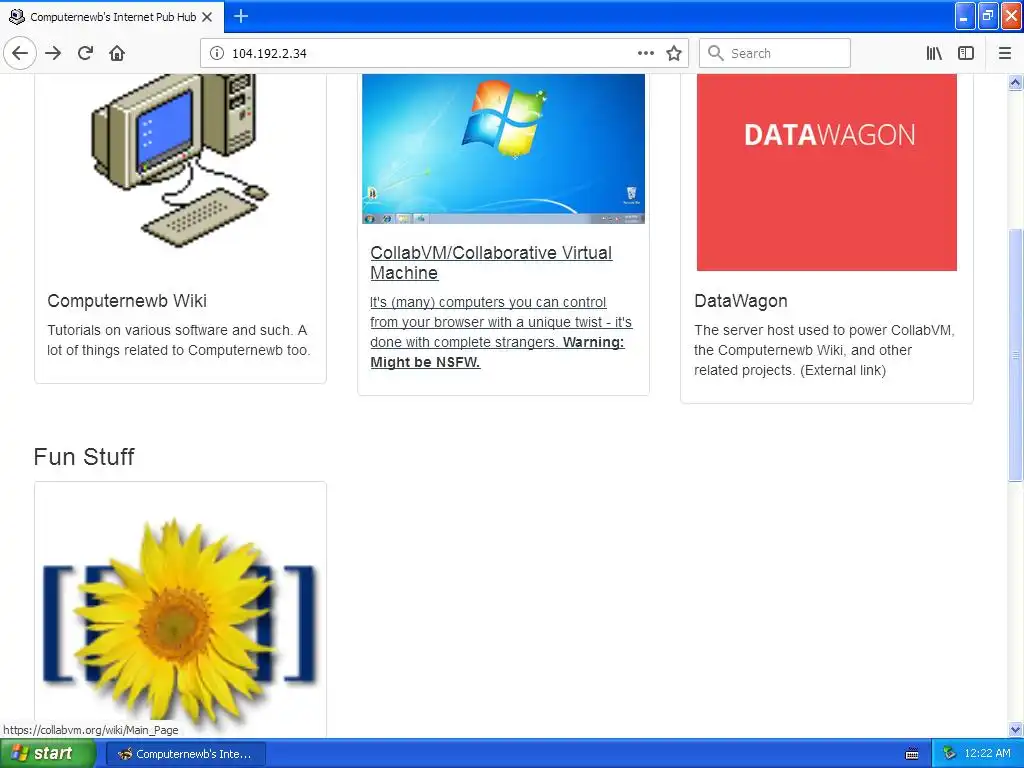This screenshot has width=1024, height=768.
Task: Open page actions three-dot menu
Action: (x=645, y=53)
